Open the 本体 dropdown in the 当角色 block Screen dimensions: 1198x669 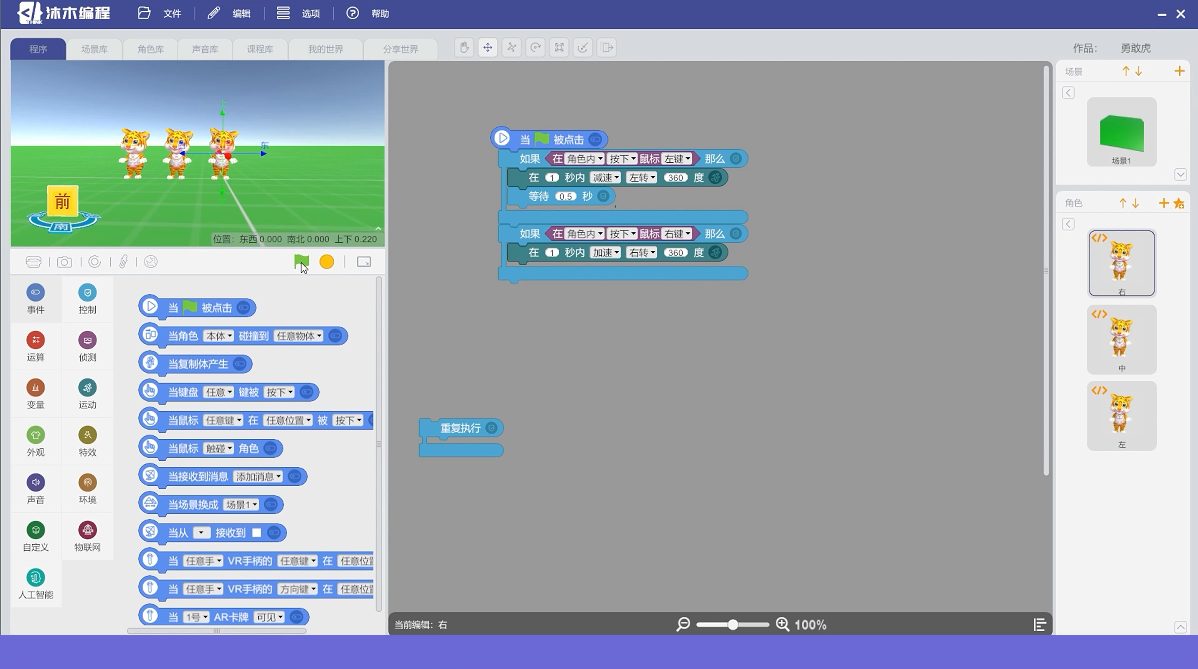(219, 336)
